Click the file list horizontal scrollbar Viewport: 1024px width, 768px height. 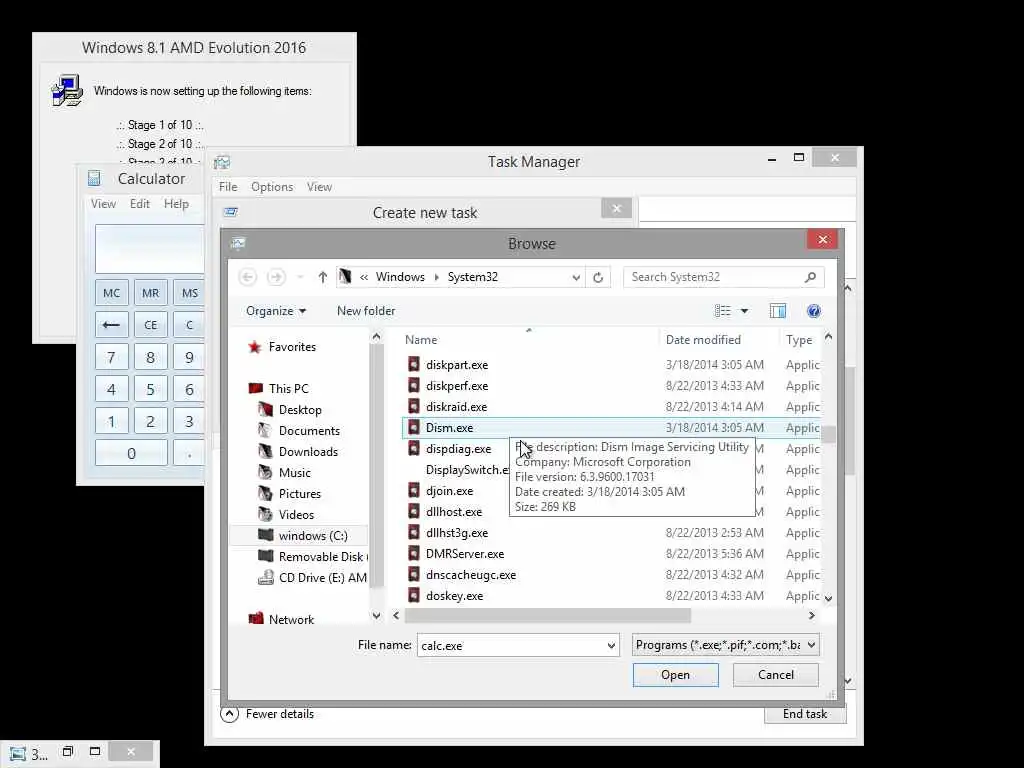point(548,615)
